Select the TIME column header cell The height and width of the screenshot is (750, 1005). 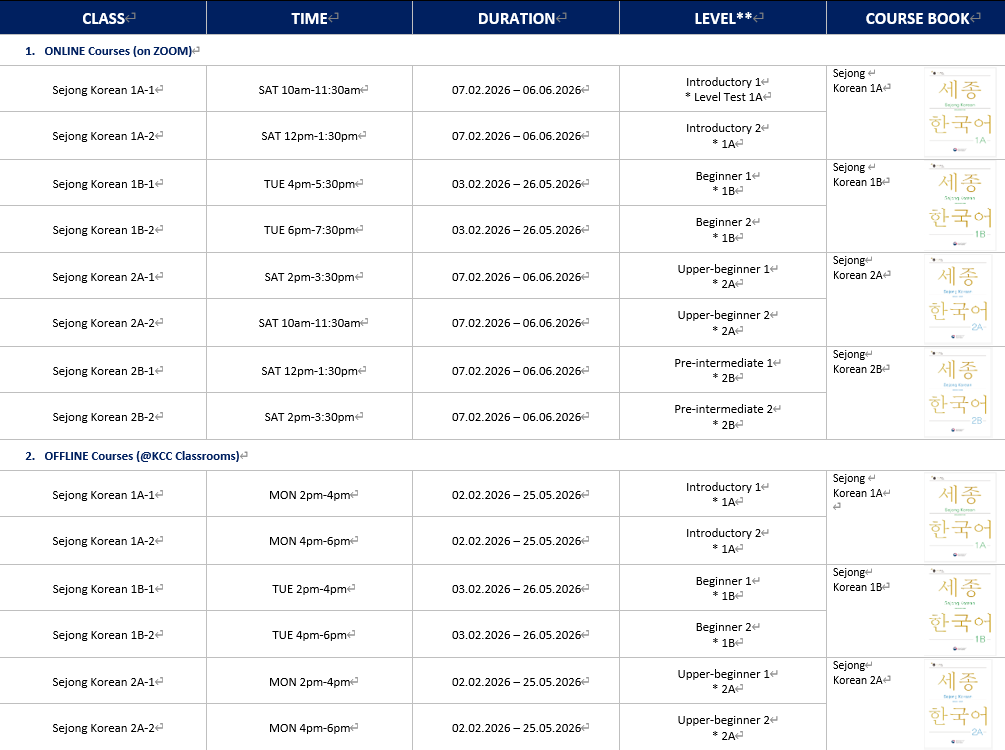pyautogui.click(x=310, y=18)
